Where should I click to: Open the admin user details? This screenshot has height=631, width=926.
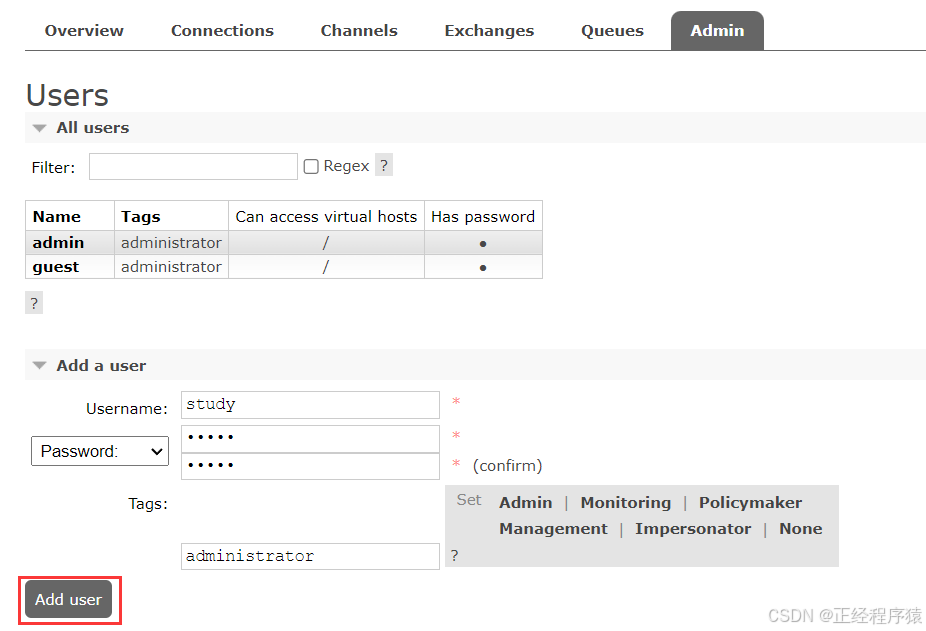pyautogui.click(x=58, y=243)
